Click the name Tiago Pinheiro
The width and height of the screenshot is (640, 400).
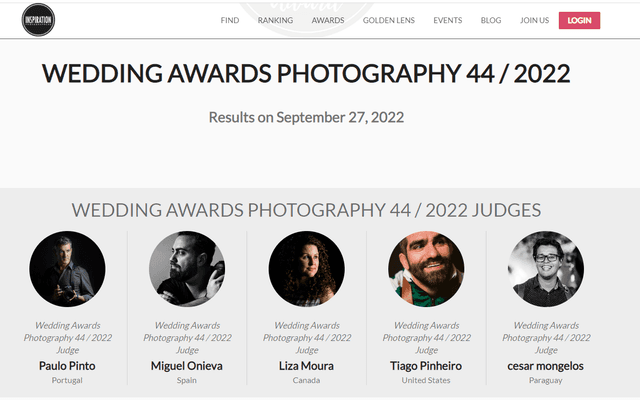point(426,366)
